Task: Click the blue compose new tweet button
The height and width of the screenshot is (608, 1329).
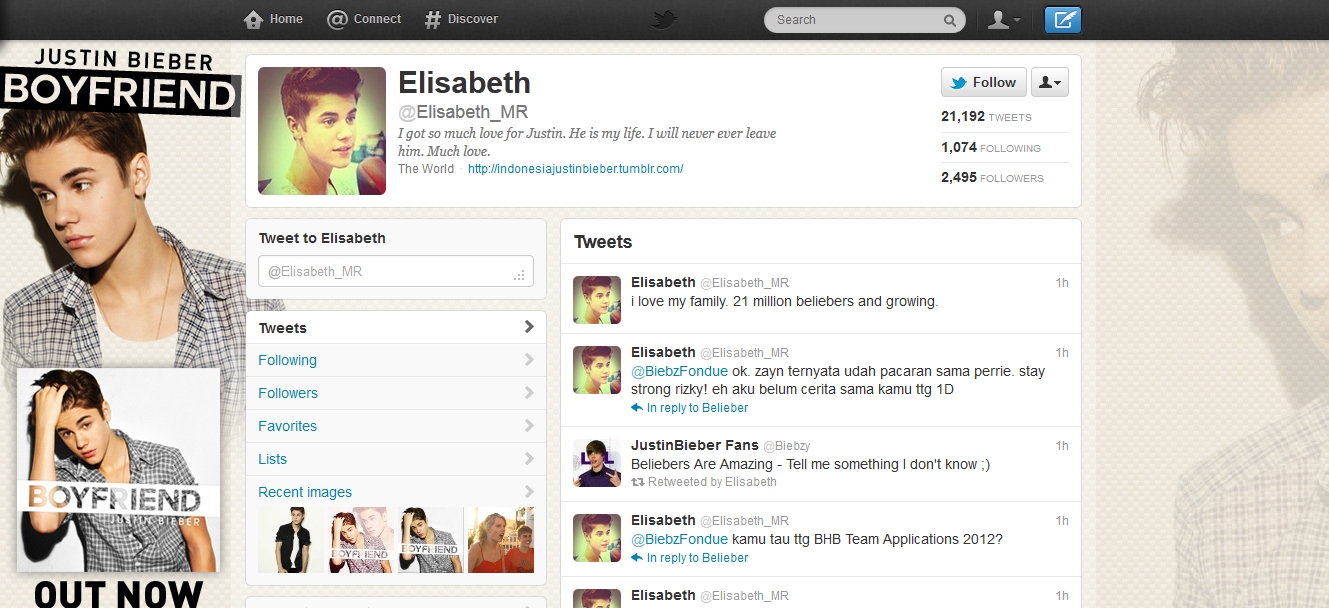Action: tap(1063, 20)
